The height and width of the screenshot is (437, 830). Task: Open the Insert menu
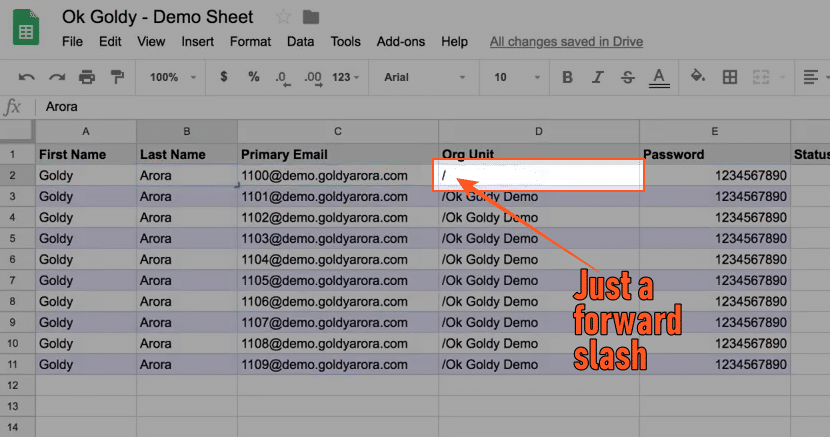[x=197, y=42]
